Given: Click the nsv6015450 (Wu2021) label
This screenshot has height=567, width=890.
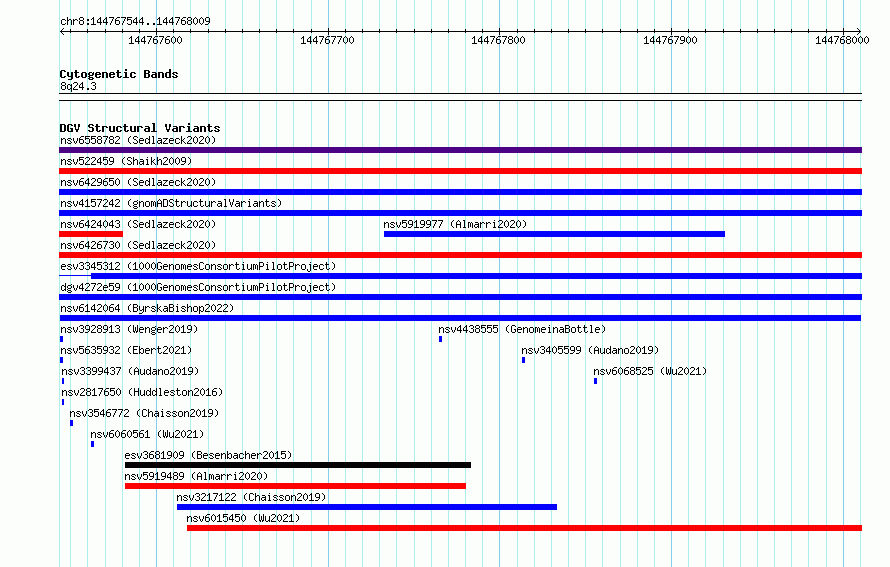Looking at the screenshot, I should (x=244, y=518).
